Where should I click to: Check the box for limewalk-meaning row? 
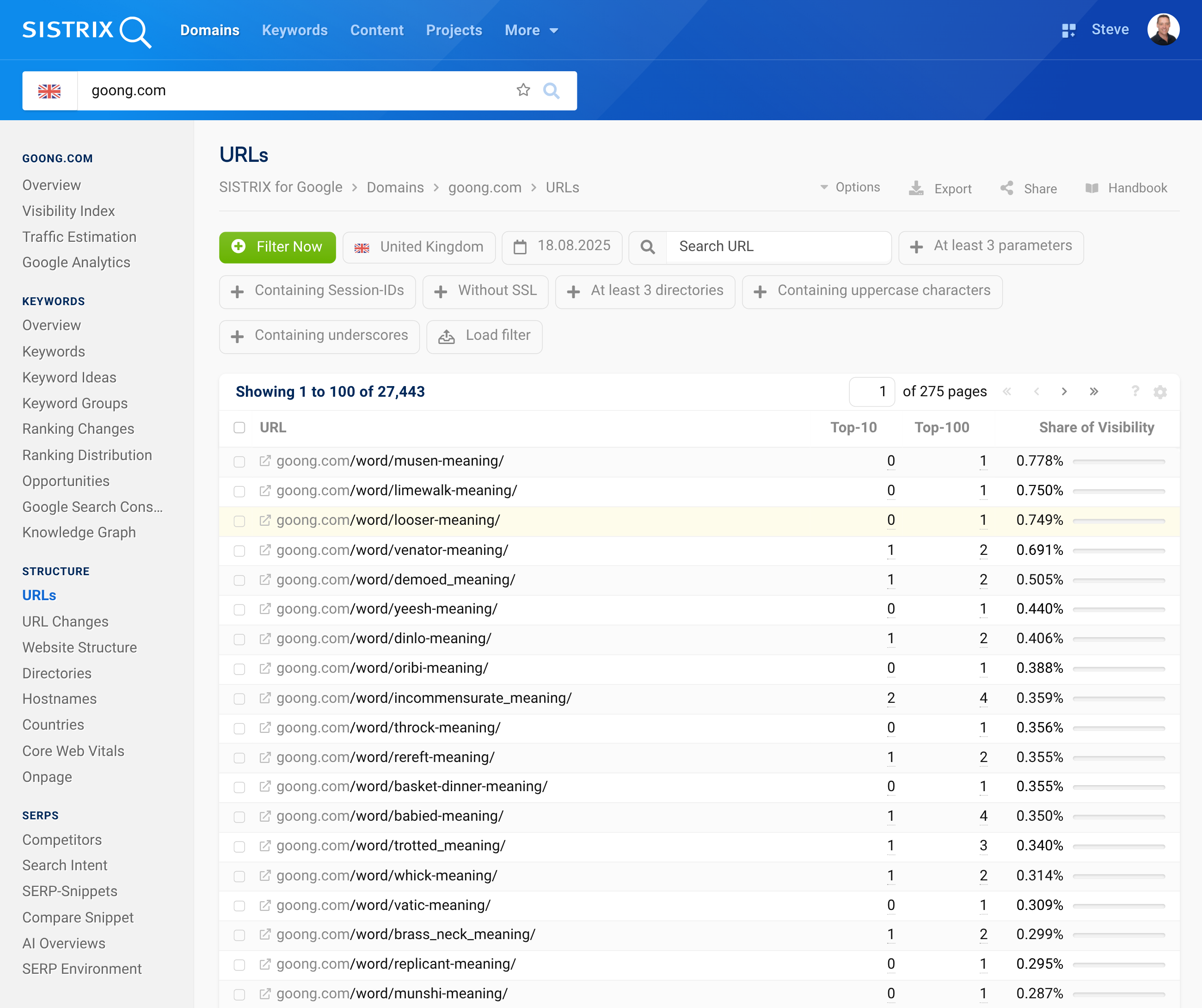(239, 492)
